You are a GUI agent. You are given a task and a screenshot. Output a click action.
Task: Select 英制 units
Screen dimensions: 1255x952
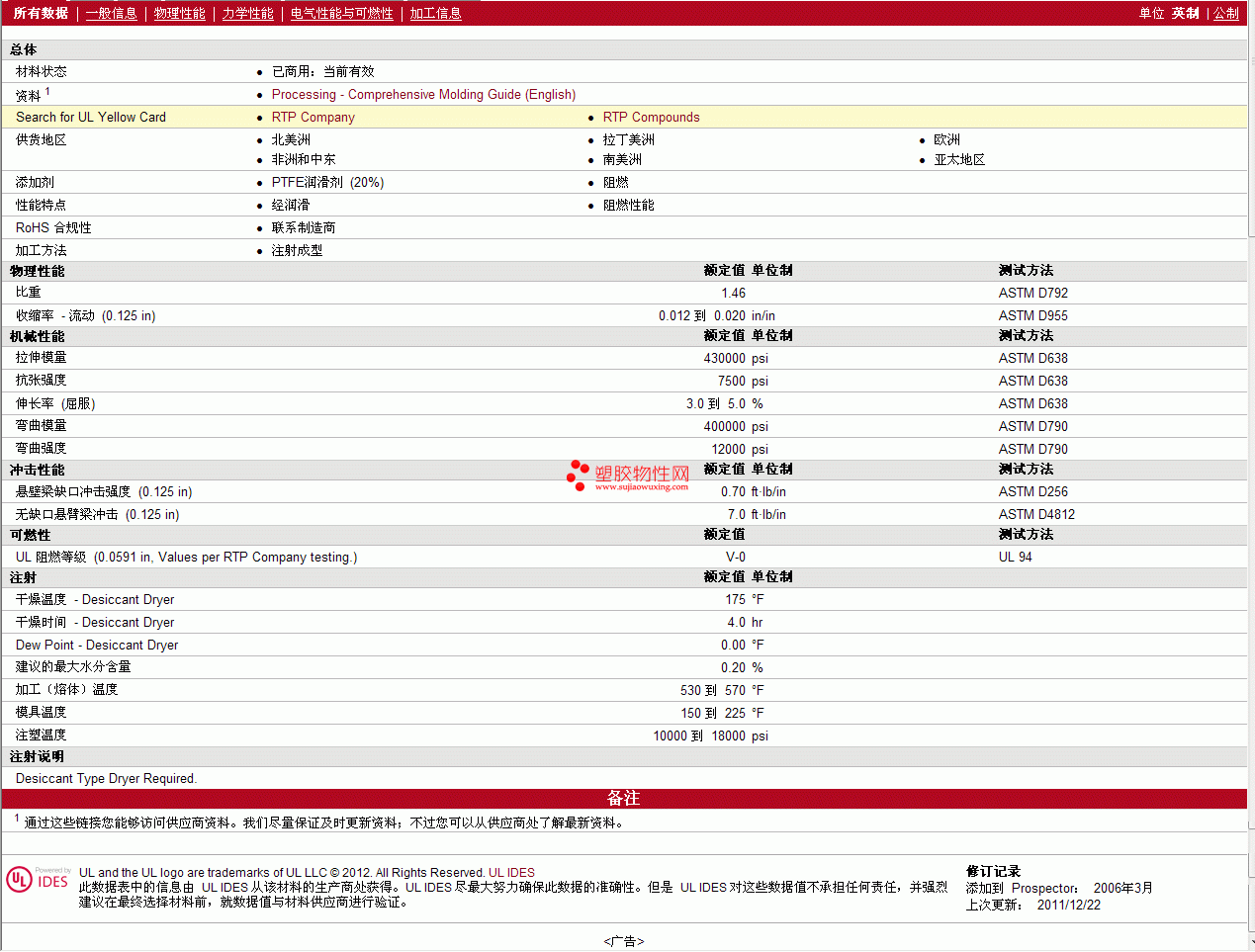1185,13
